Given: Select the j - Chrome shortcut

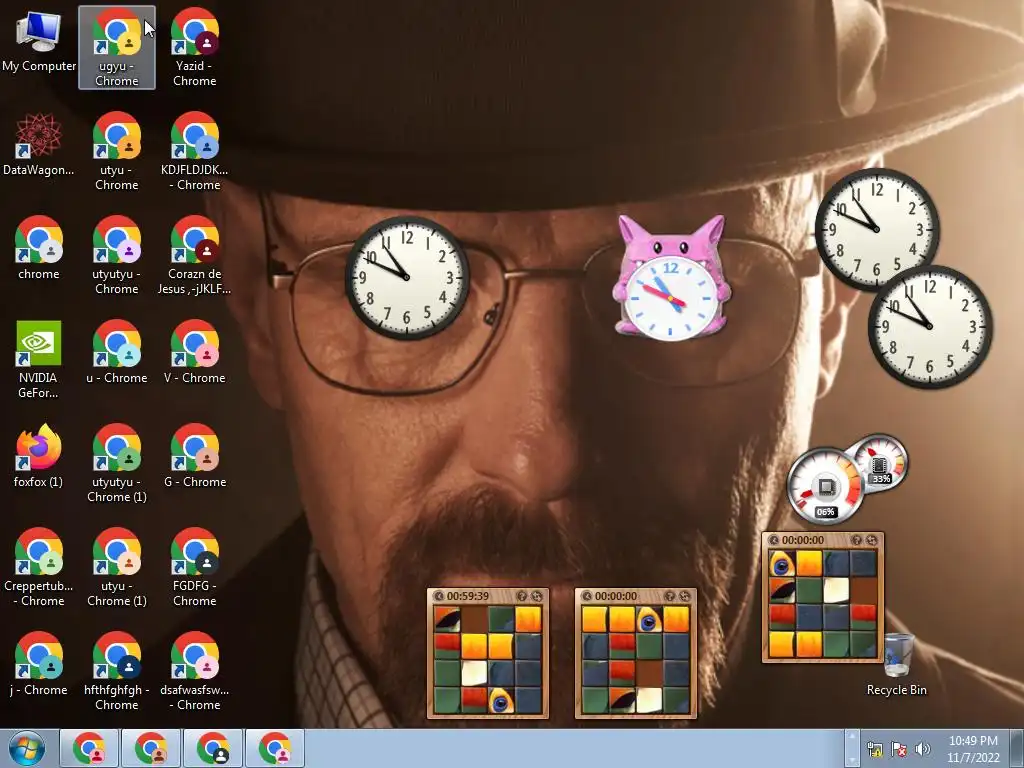Looking at the screenshot, I should tap(39, 665).
